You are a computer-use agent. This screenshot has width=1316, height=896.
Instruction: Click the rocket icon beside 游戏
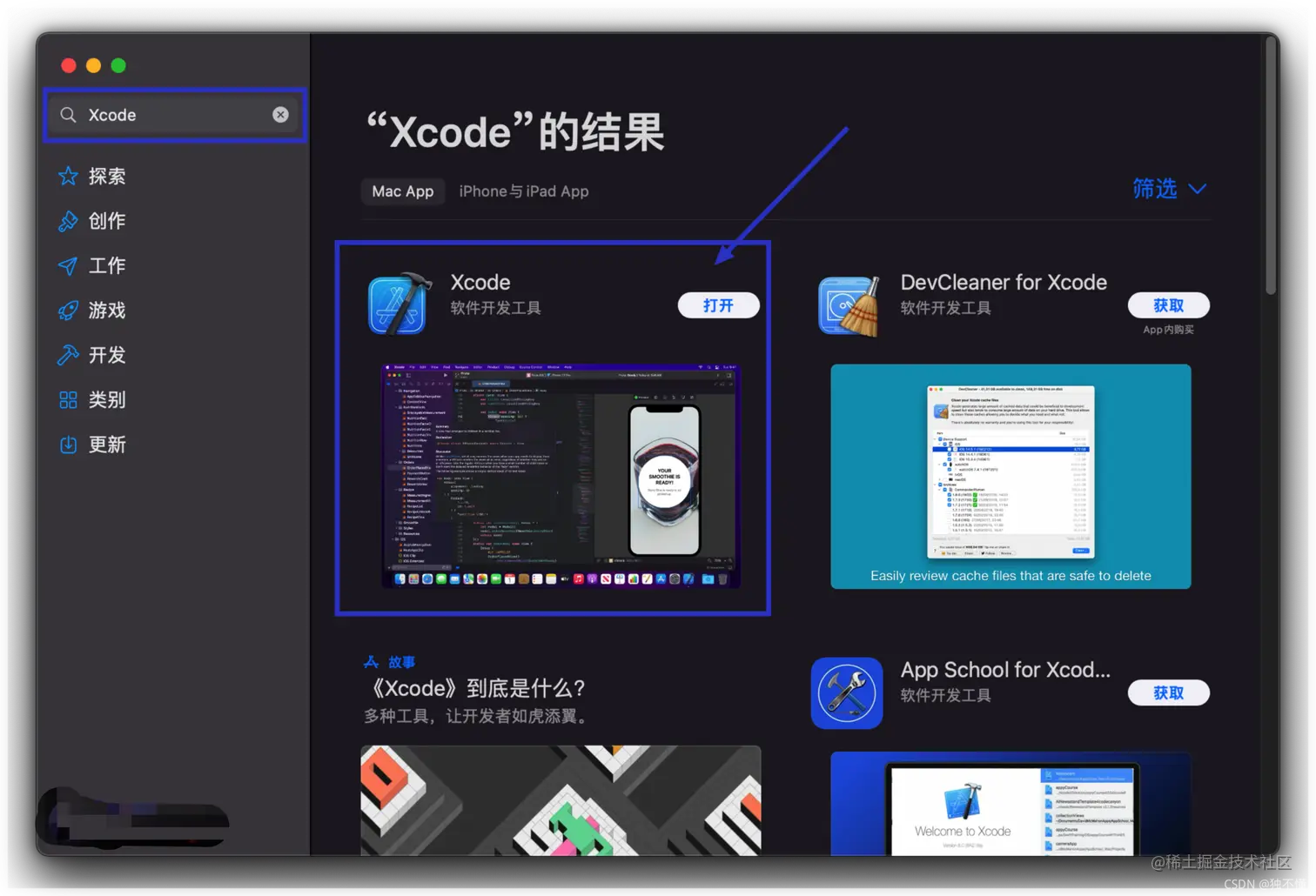(68, 311)
